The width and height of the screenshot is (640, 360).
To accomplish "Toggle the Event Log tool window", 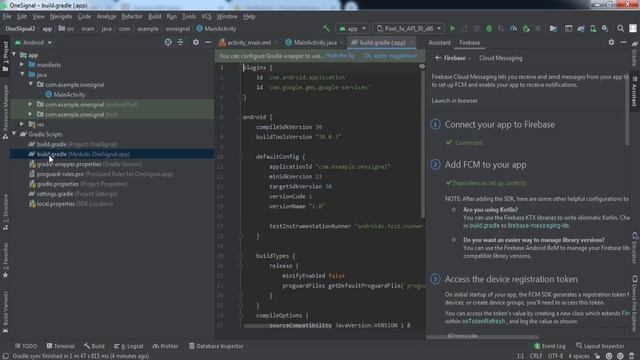I will (550, 346).
